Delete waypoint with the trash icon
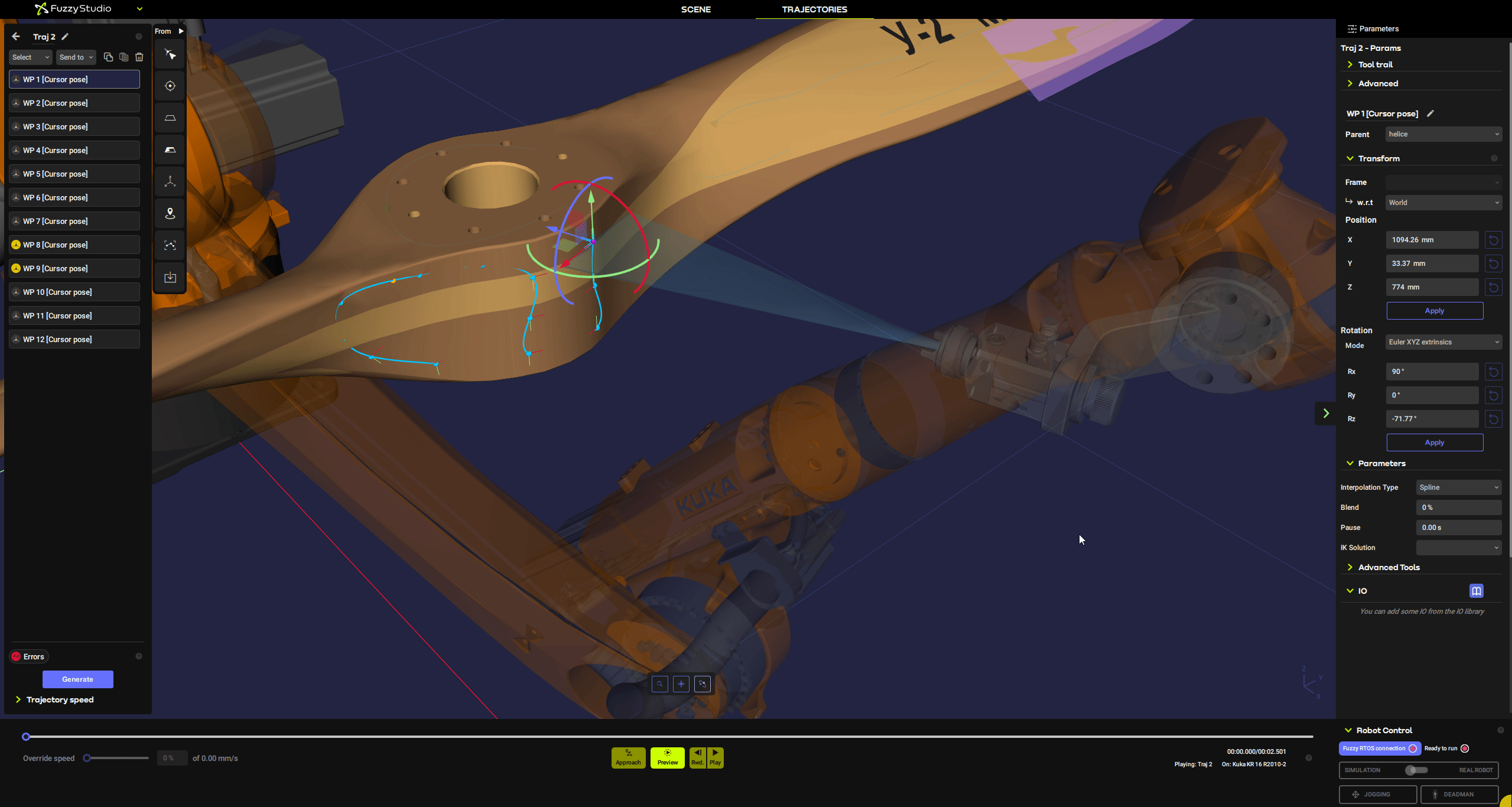The image size is (1512, 807). (139, 57)
